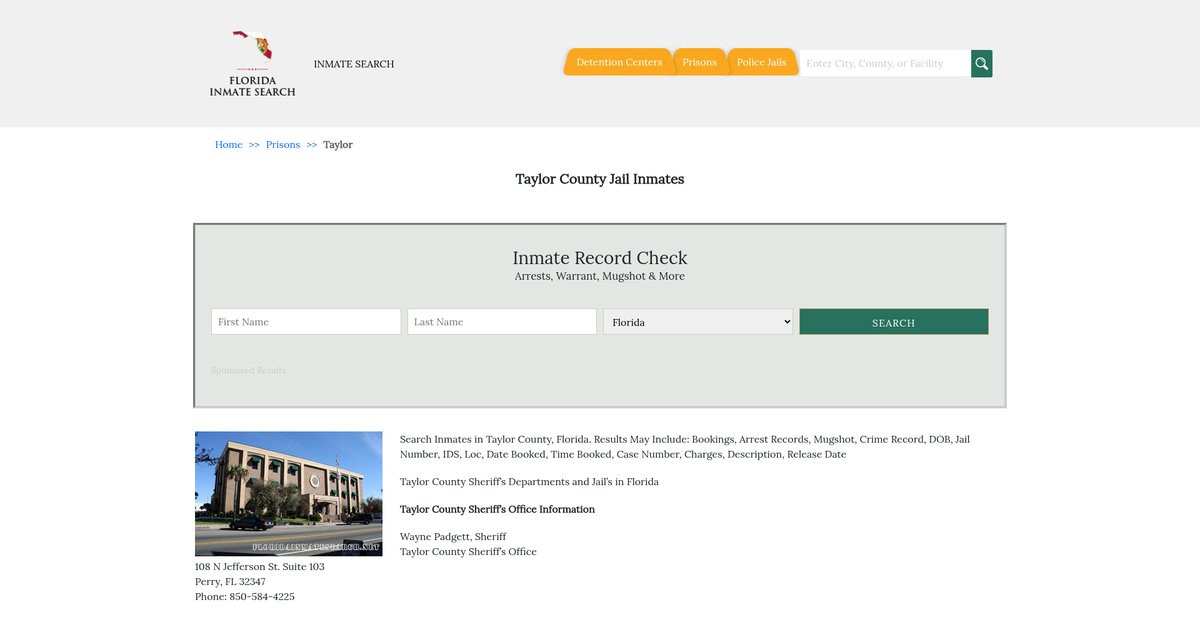Click the Wayne Padgett, Sheriff text
1200x620 pixels.
click(453, 537)
